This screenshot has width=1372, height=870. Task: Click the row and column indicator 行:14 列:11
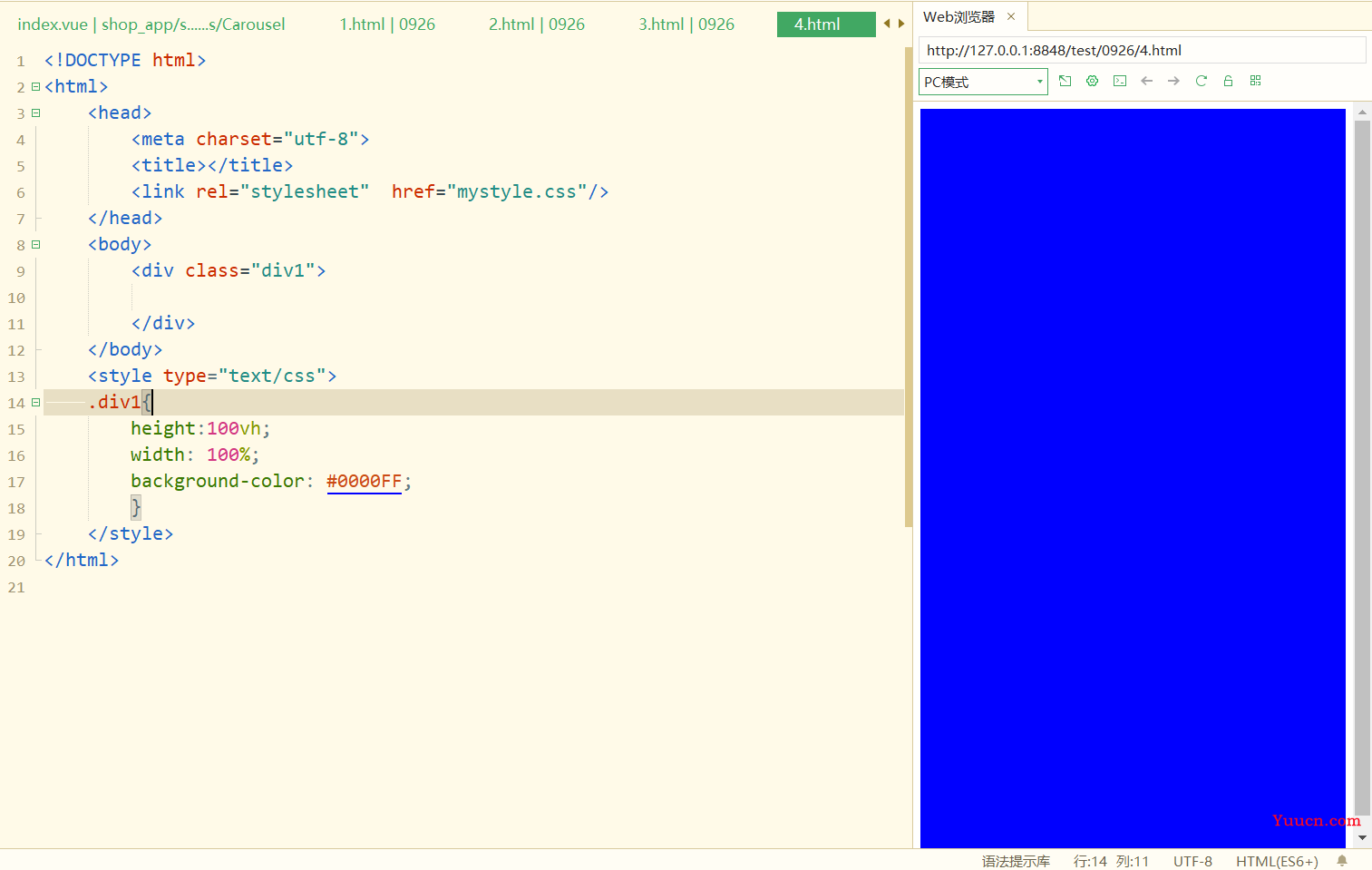pyautogui.click(x=1111, y=861)
